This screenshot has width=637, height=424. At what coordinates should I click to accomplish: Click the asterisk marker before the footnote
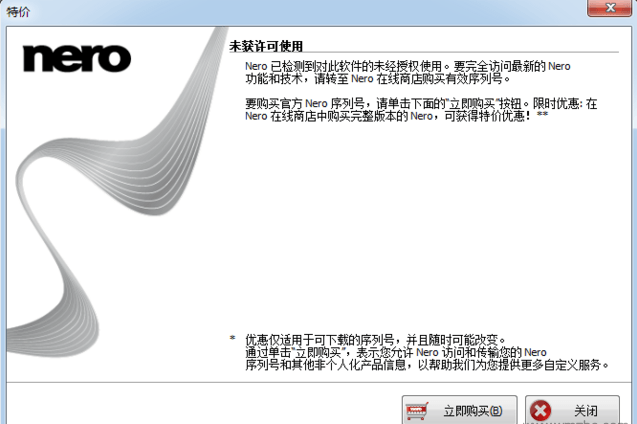coord(232,340)
